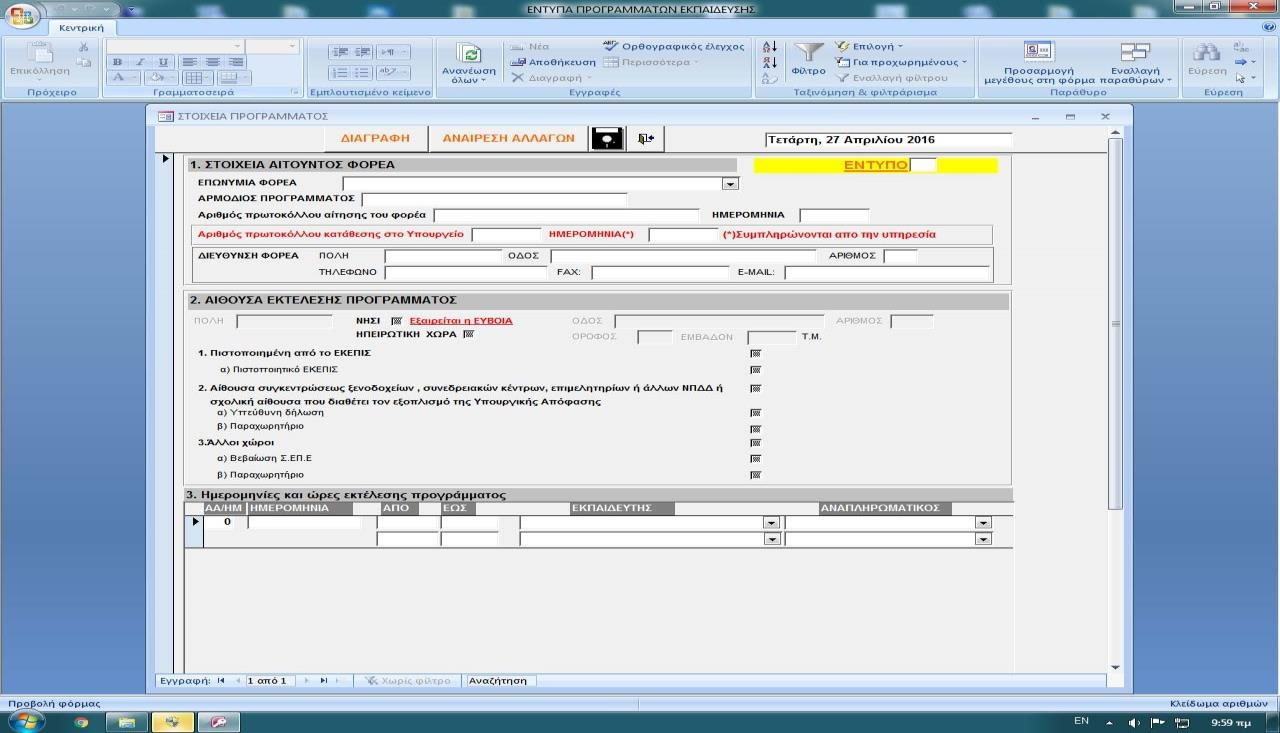This screenshot has width=1280, height=733.
Task: Click in the E-MAIL field
Action: (x=887, y=273)
